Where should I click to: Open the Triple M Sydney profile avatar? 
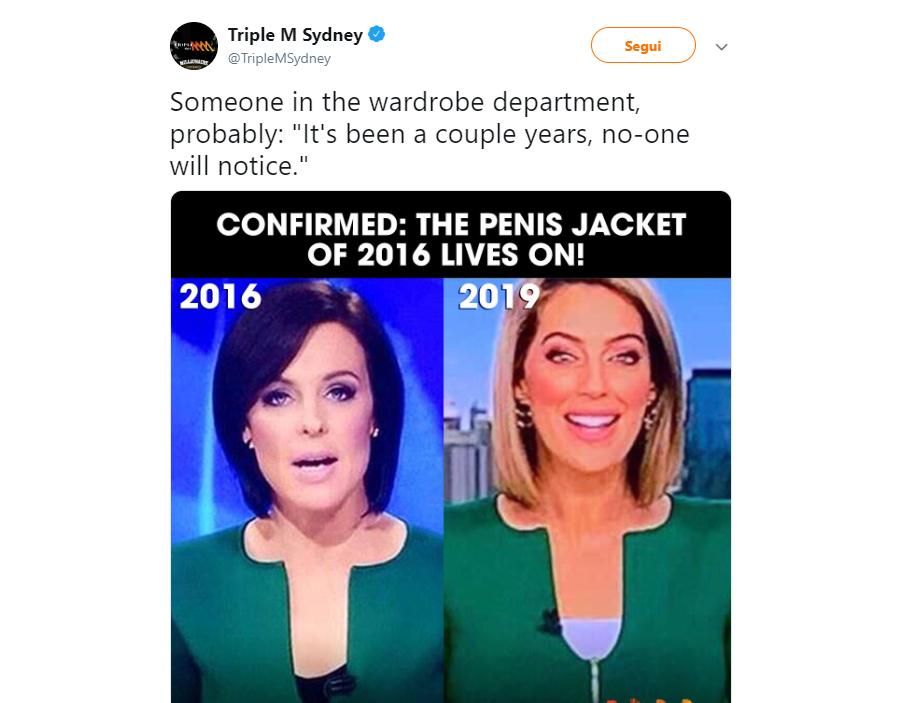[x=193, y=46]
